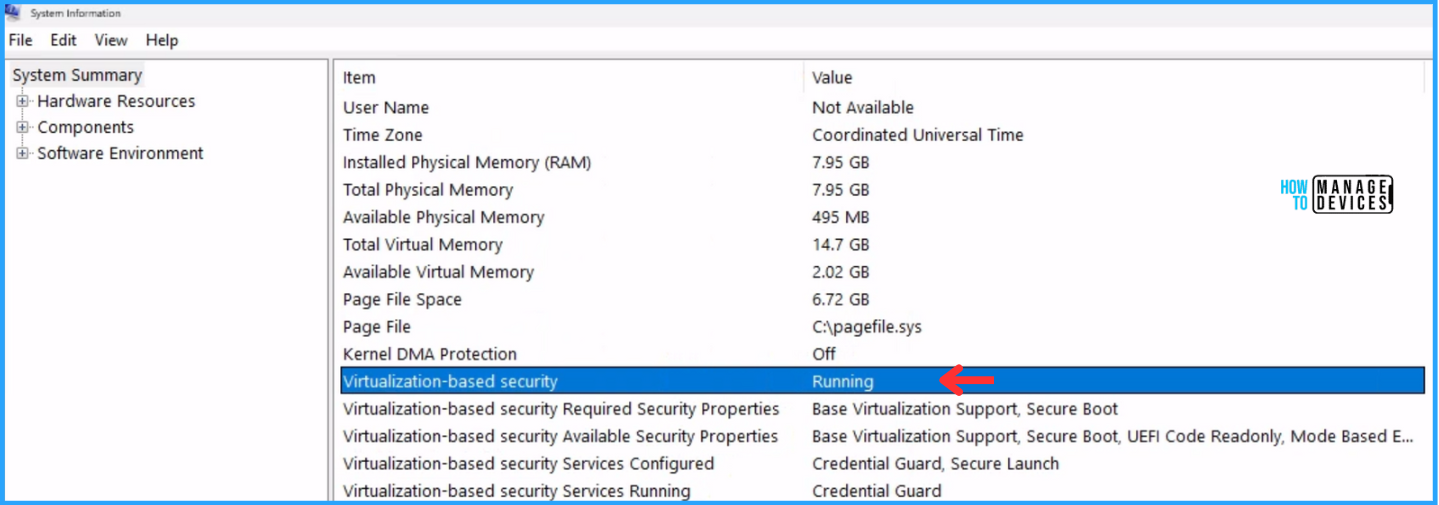Screen dimensions: 1439x505
Task: Click the Installed Physical Memory (RAM) row
Action: (467, 162)
